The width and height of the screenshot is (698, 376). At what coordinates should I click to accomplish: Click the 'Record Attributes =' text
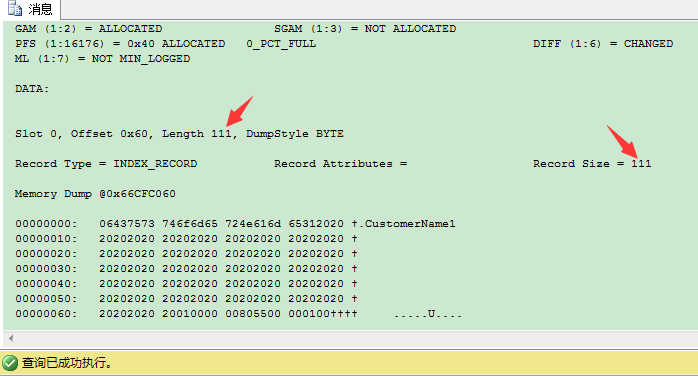coord(341,164)
